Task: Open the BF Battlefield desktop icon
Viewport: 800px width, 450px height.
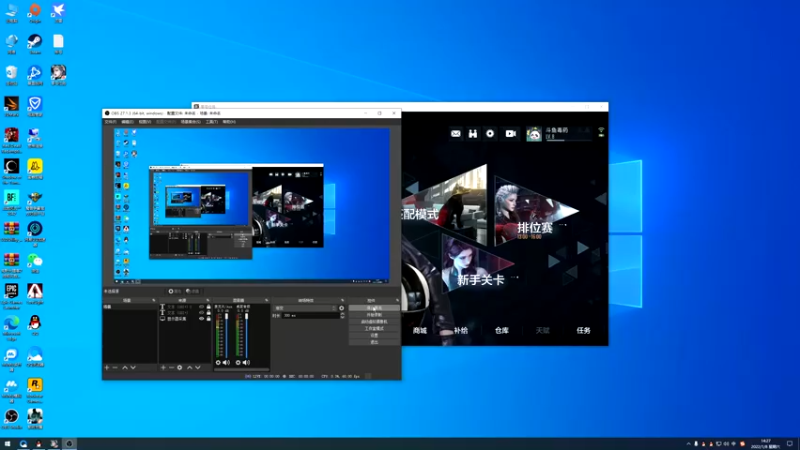Action: (x=11, y=201)
